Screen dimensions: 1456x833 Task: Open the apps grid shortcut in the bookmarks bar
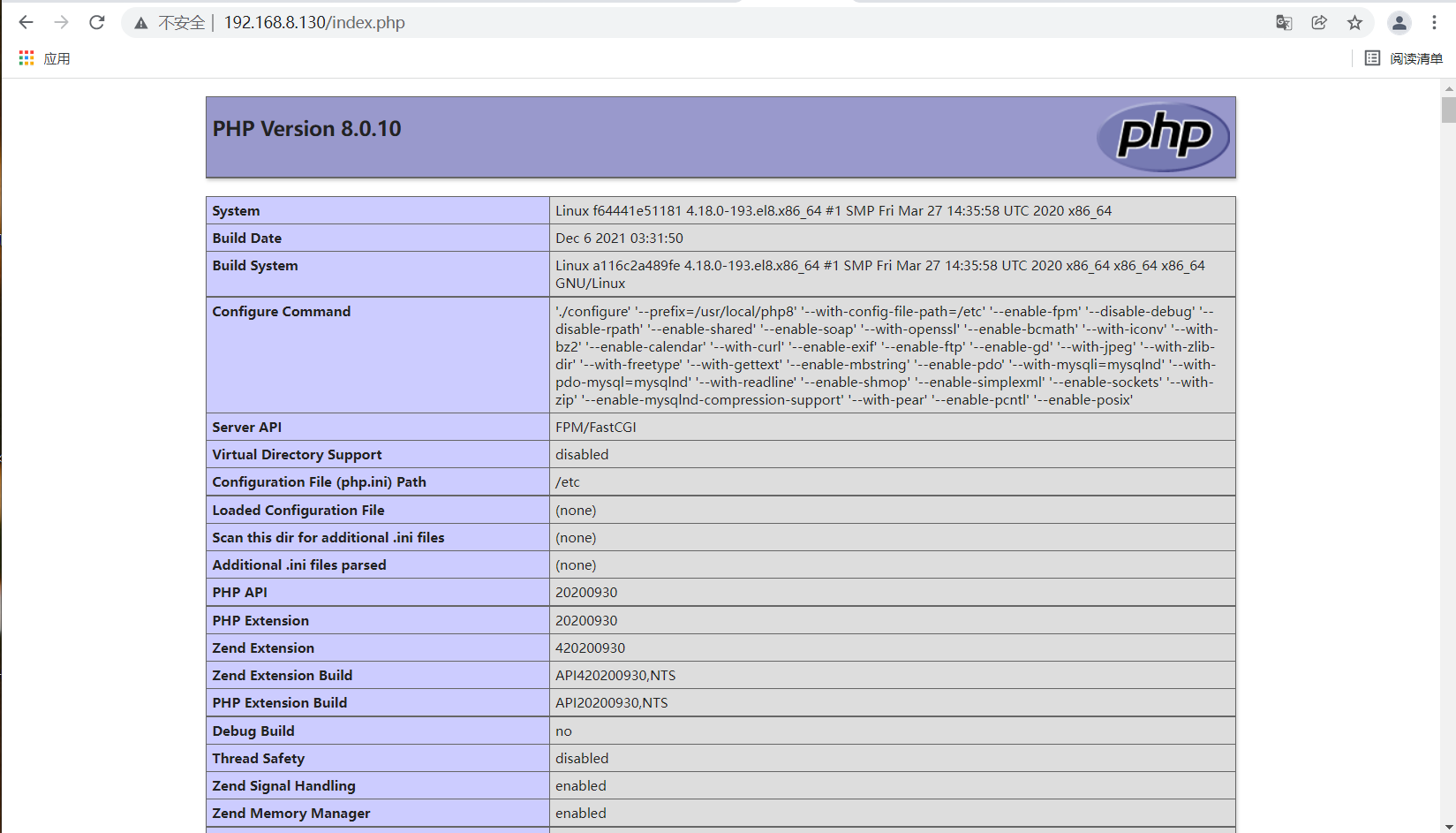point(26,58)
